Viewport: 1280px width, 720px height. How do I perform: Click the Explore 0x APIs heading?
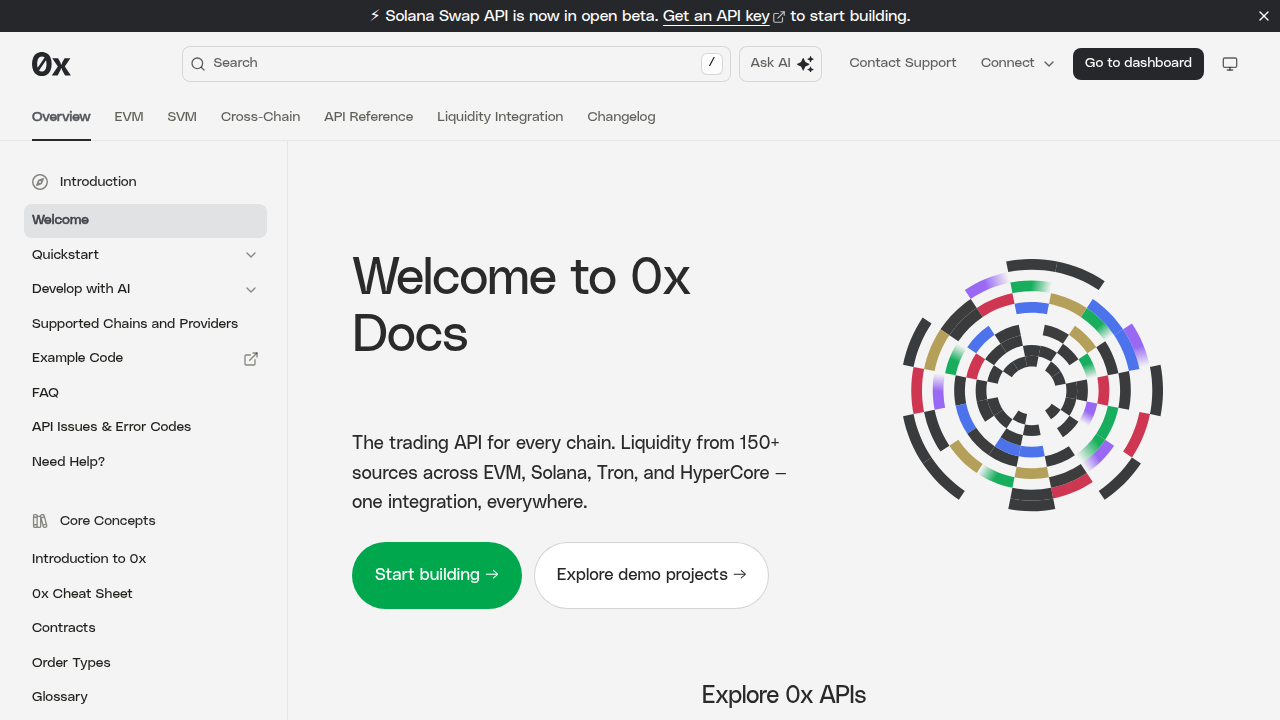pos(784,695)
